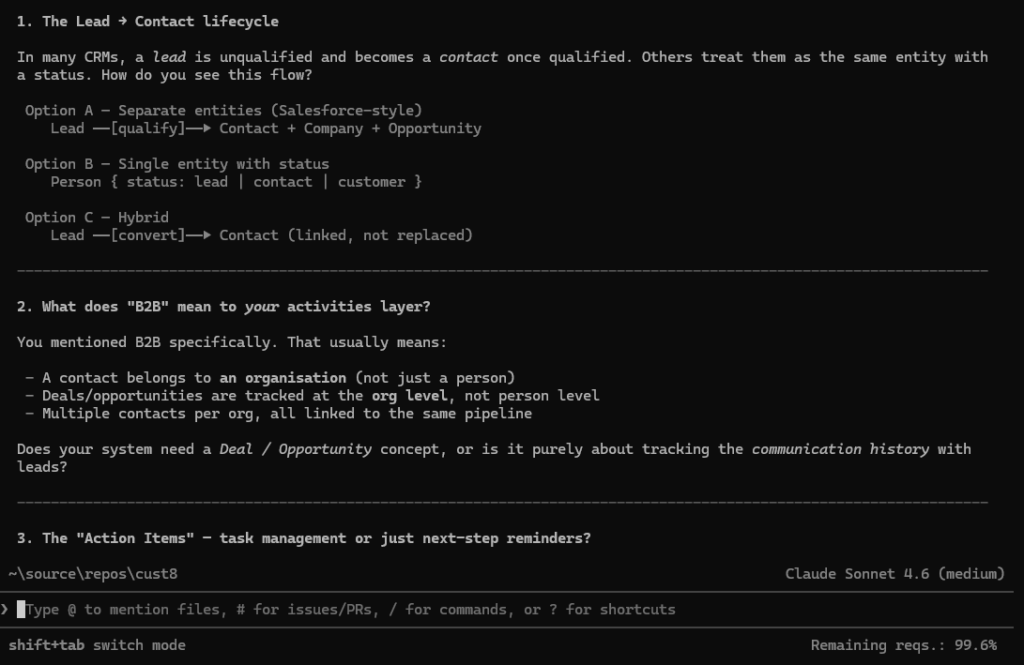Viewport: 1024px width, 665px height.
Task: Select the 'Option C – Hybrid' line
Action: 97,217
